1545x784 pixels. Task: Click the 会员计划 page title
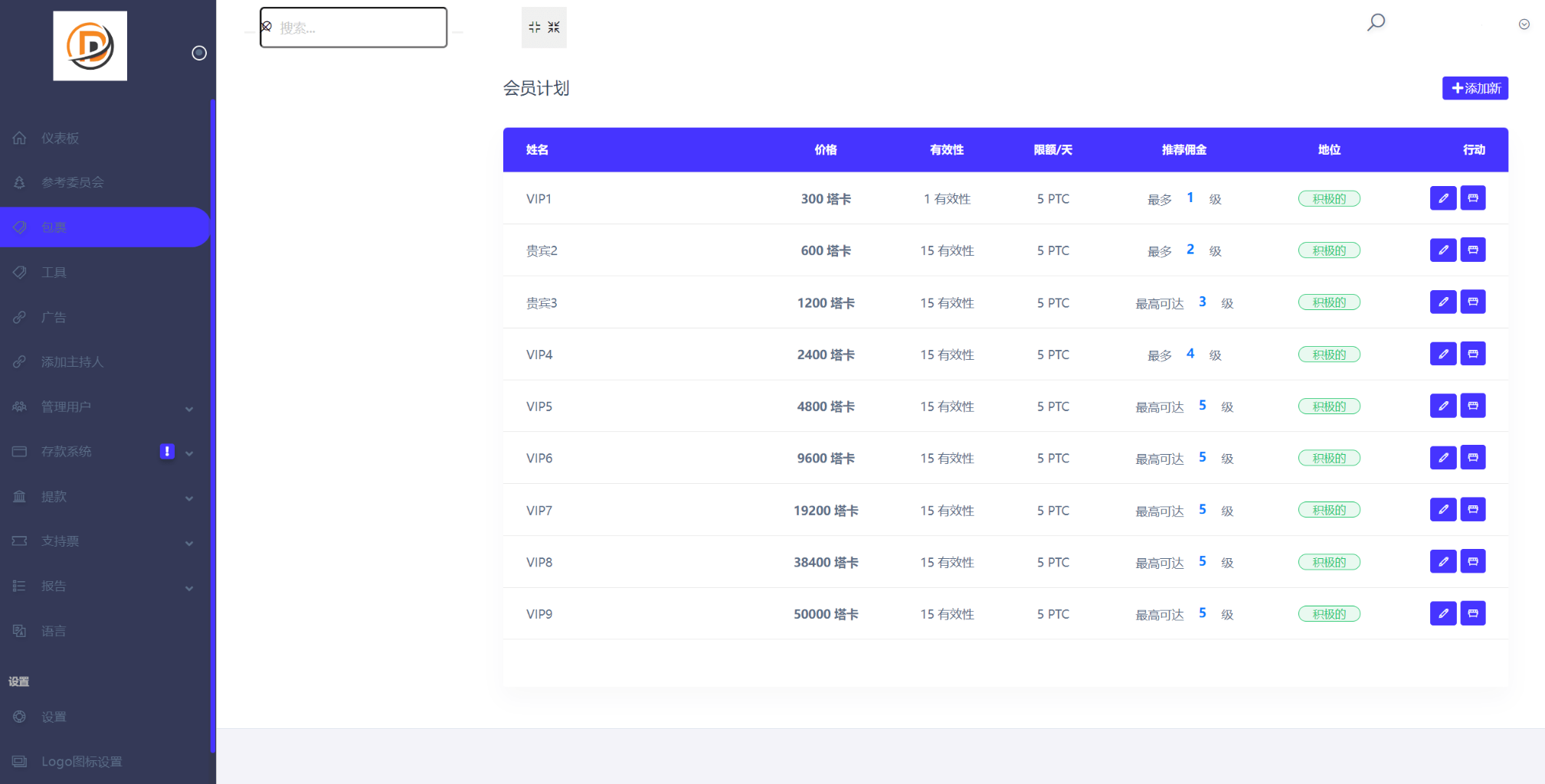coord(536,88)
